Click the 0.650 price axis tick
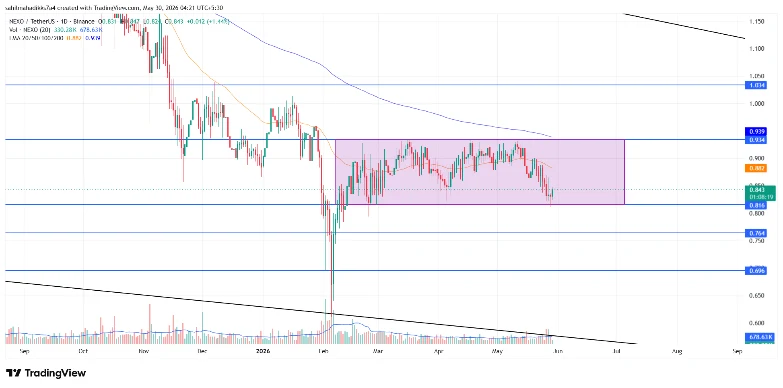Image resolution: width=783 pixels, height=388 pixels. tap(757, 296)
